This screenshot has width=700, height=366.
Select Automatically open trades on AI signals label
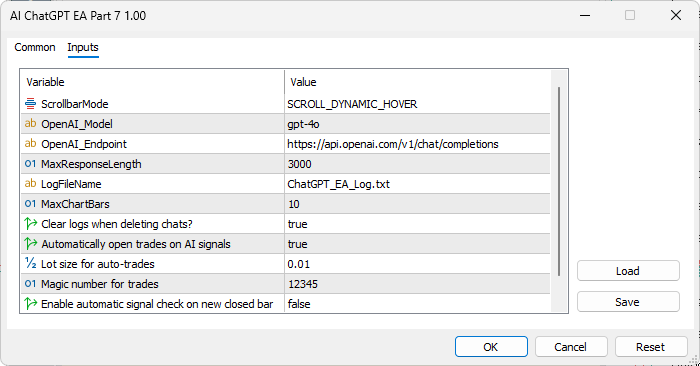(136, 244)
